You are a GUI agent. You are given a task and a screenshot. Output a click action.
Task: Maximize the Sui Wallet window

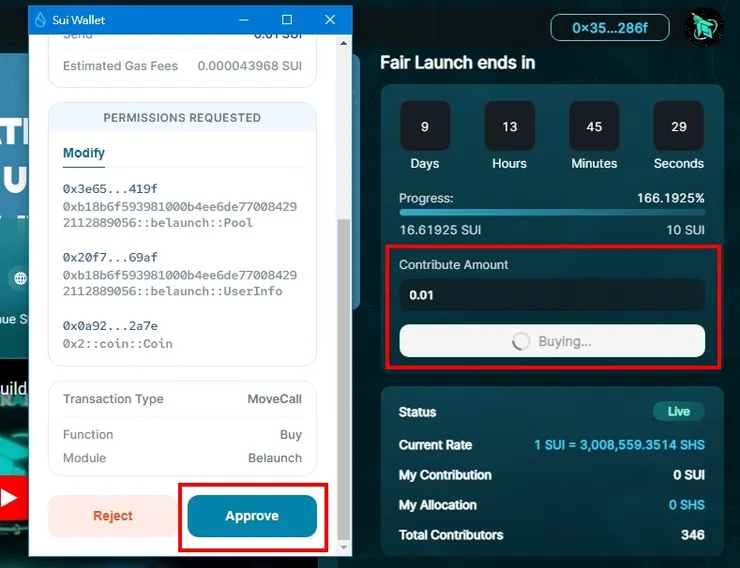(x=286, y=20)
